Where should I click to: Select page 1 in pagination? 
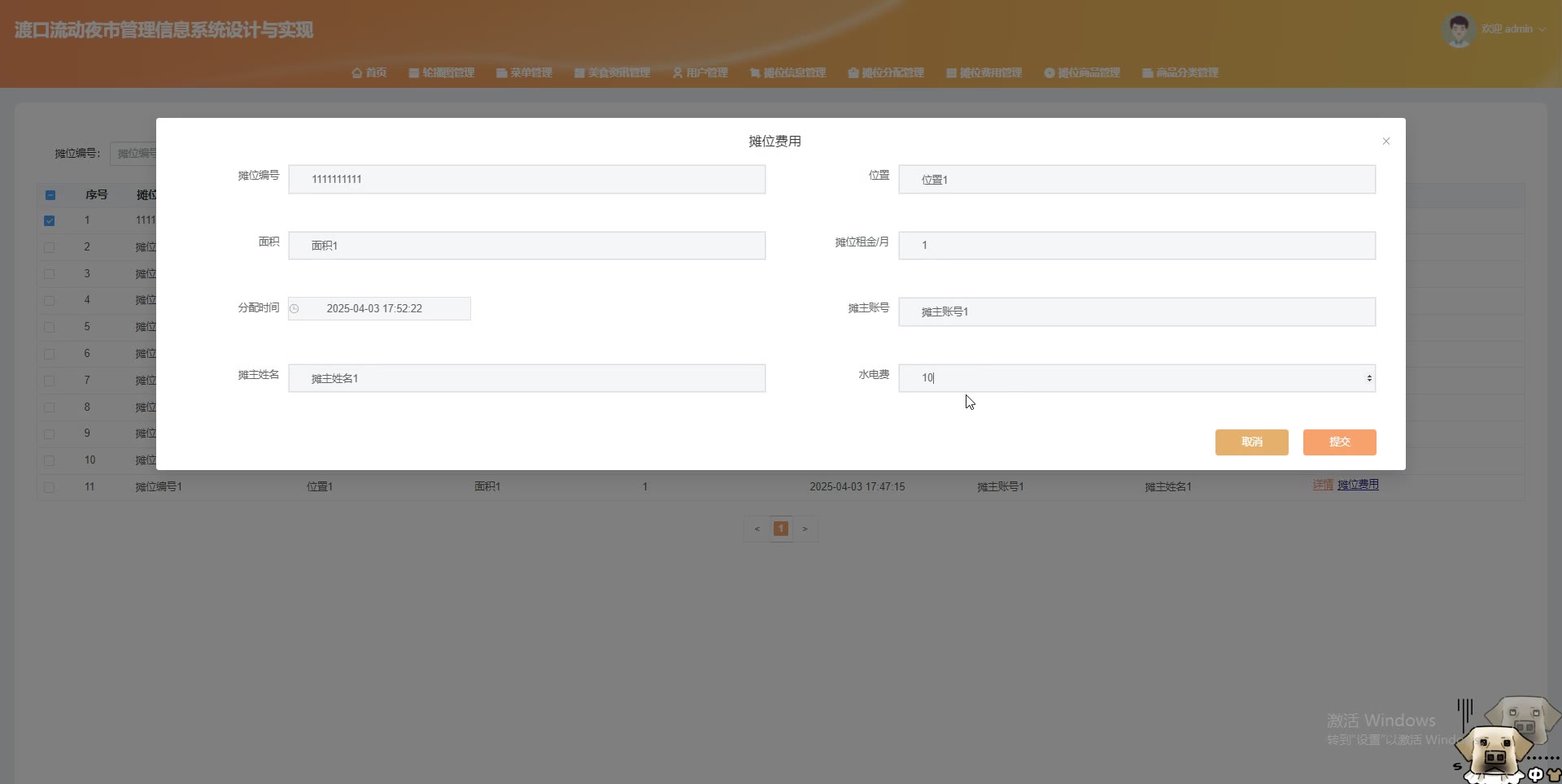pyautogui.click(x=781, y=529)
